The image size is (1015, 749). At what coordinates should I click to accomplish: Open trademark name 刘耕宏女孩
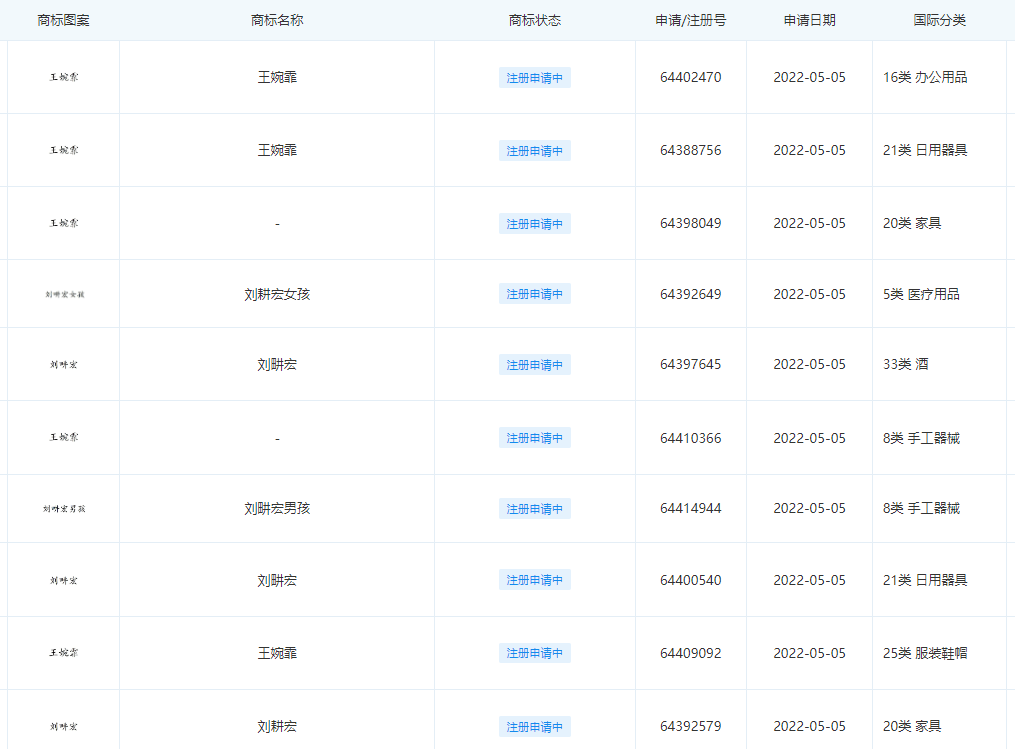coord(277,295)
